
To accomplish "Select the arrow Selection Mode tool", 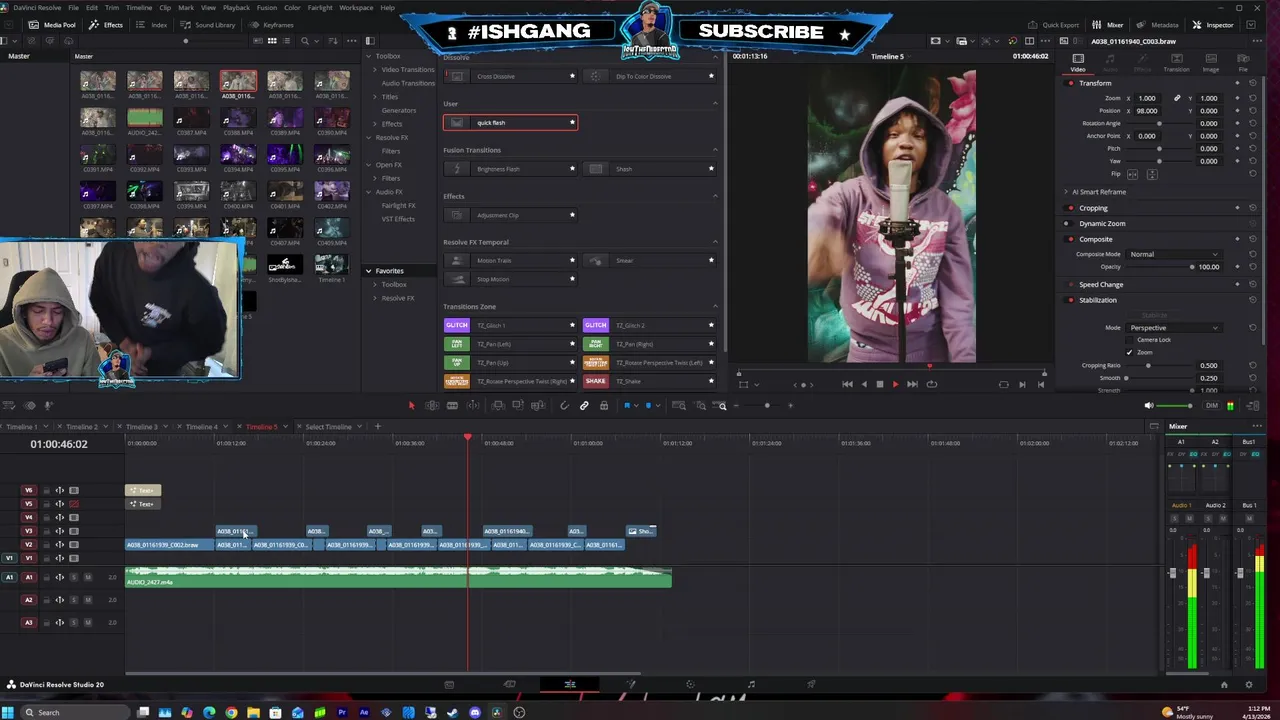I will [x=411, y=405].
